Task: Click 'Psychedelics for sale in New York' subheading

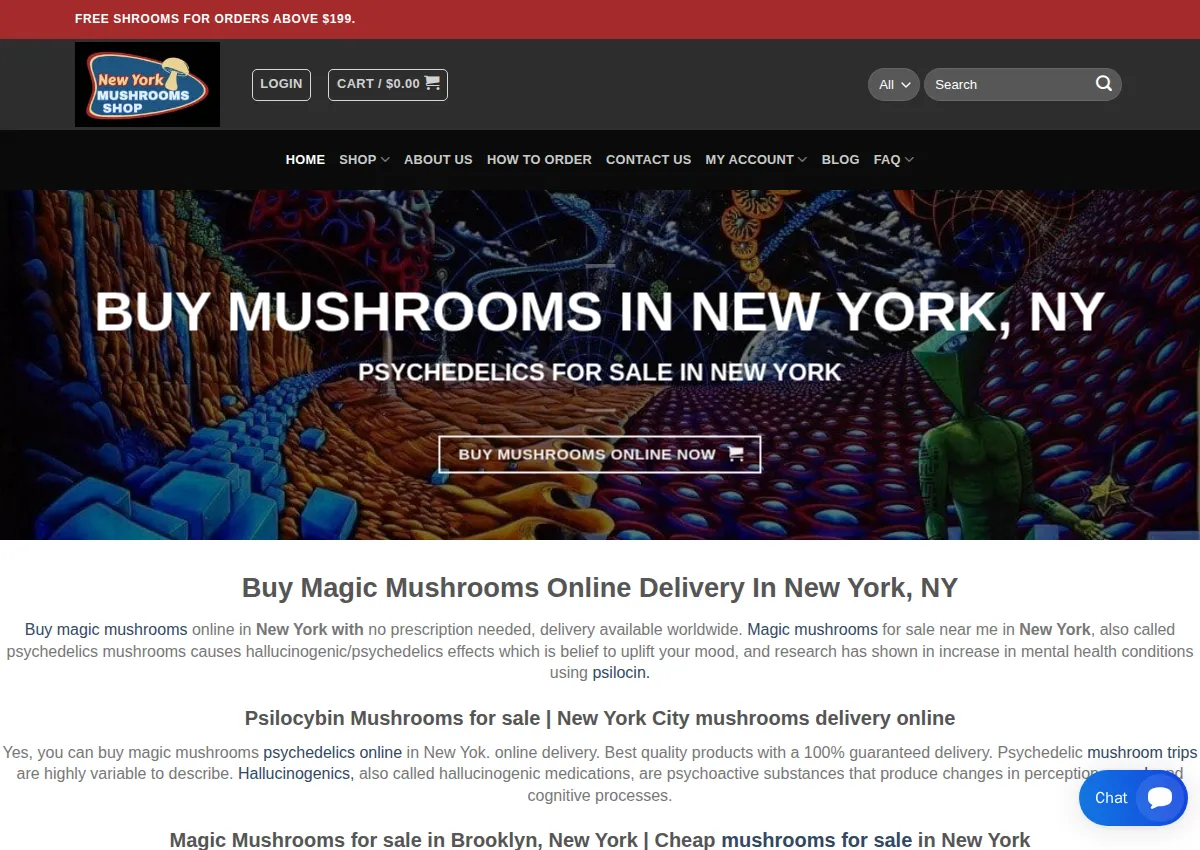Action: (600, 372)
